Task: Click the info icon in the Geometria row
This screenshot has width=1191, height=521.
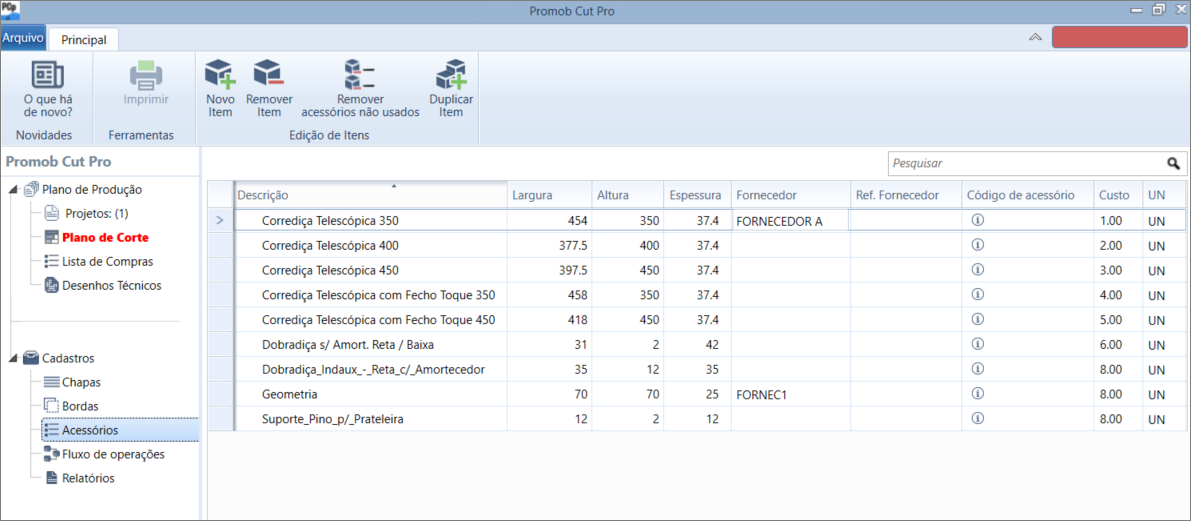Action: pyautogui.click(x=978, y=393)
